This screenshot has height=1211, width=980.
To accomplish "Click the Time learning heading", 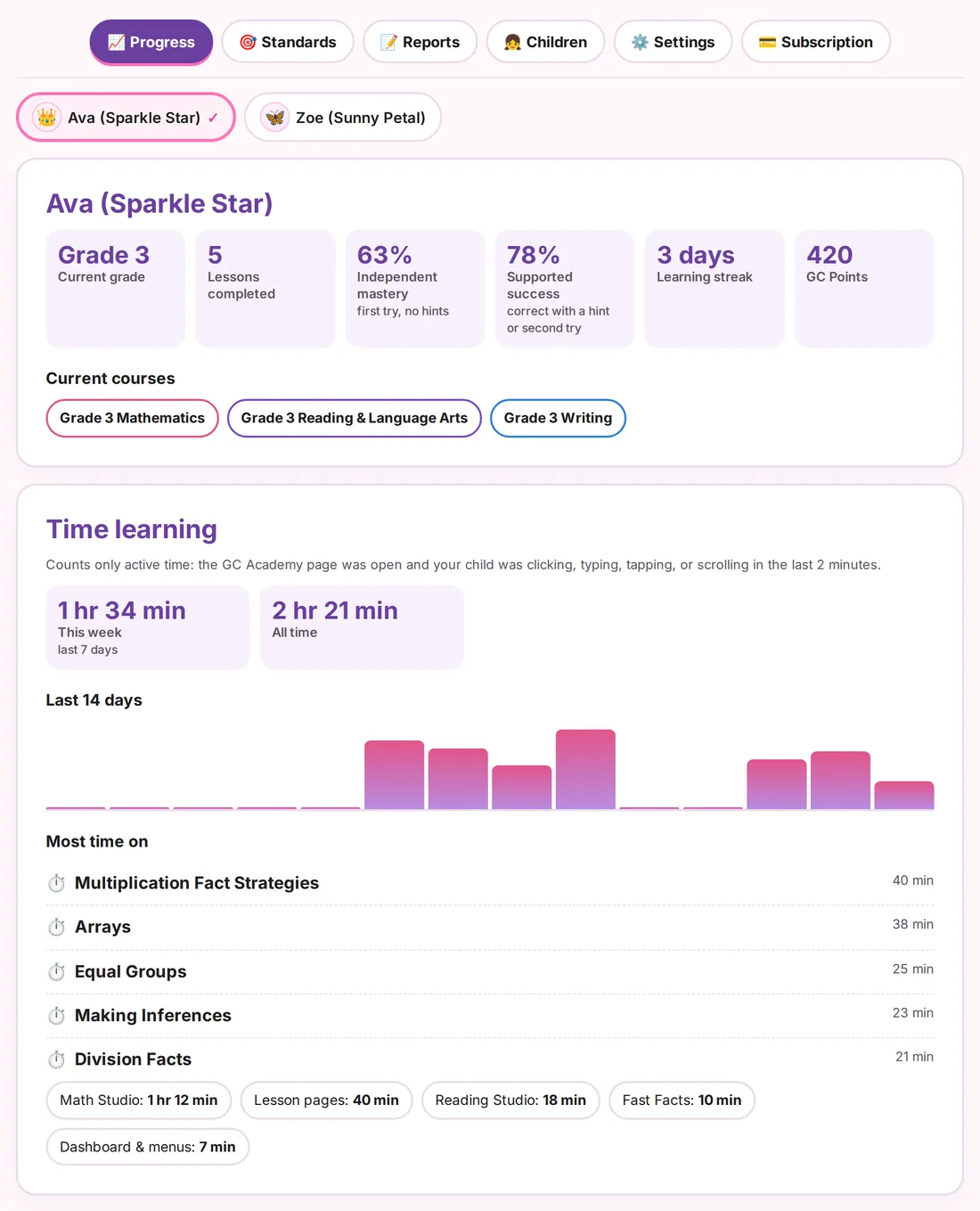I will [x=132, y=529].
